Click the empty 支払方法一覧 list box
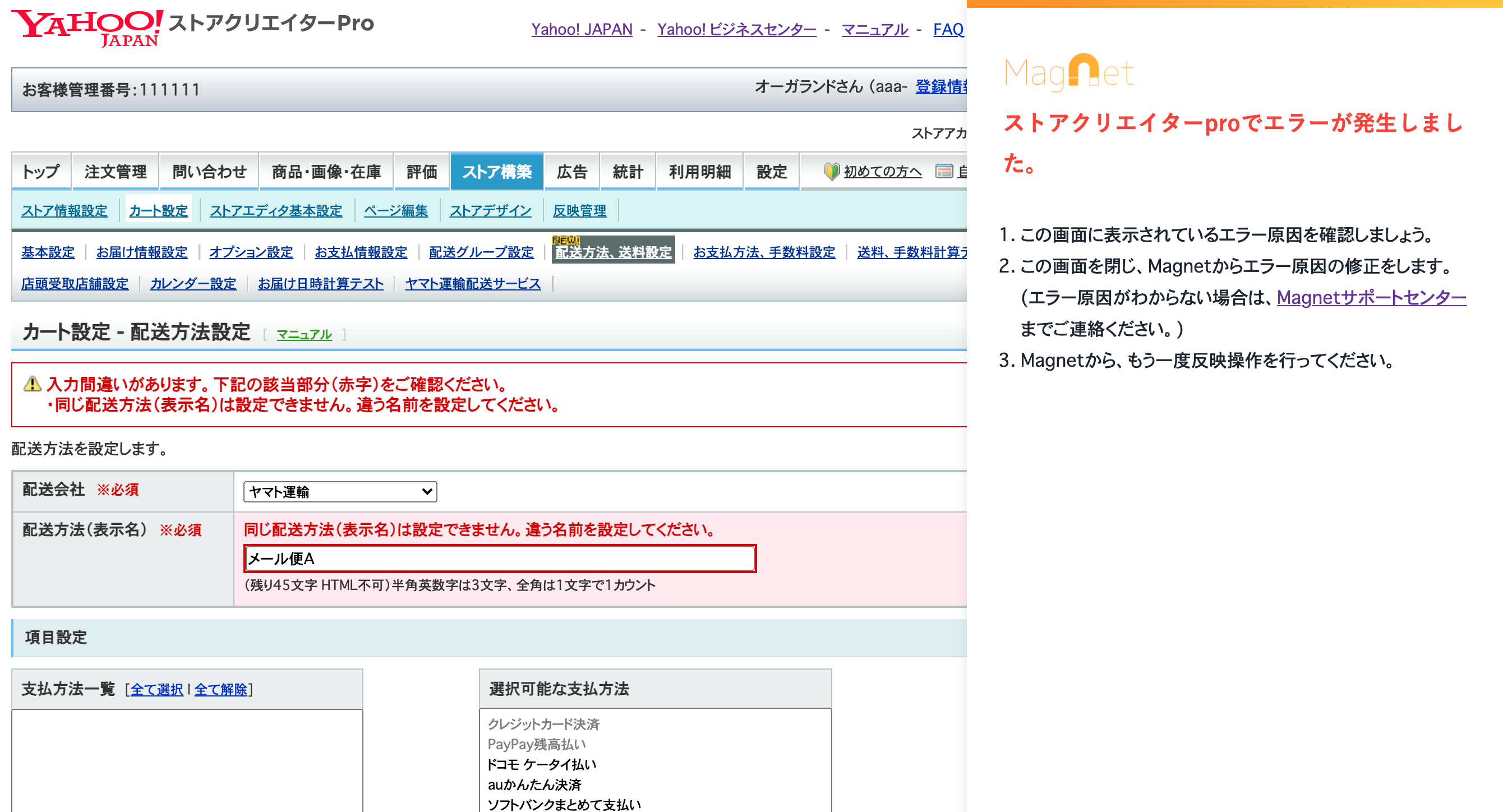The image size is (1503, 812). [187, 760]
